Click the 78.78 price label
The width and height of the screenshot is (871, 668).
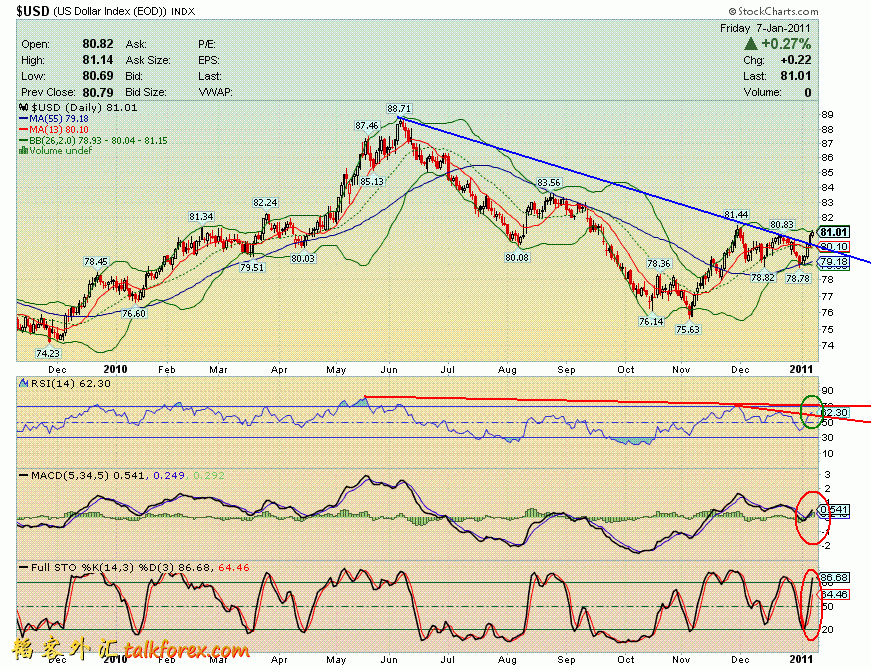(798, 278)
